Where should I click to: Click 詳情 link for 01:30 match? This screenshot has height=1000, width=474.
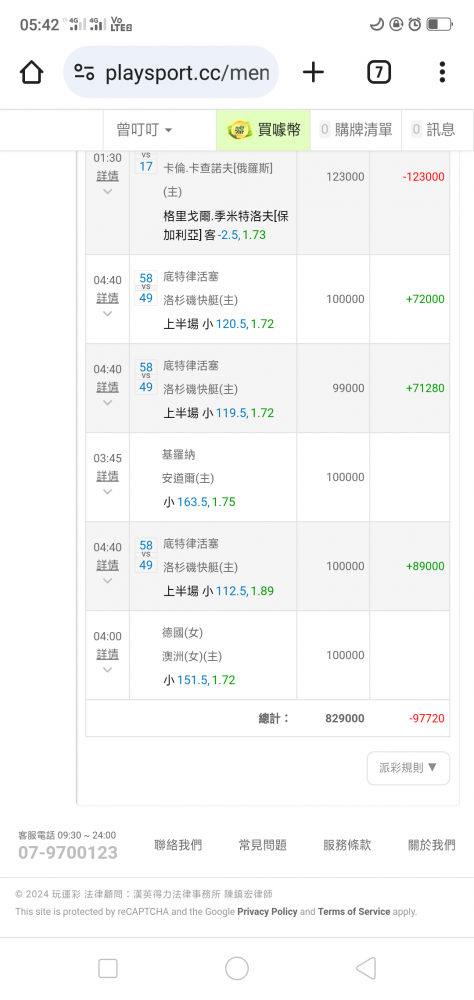pyautogui.click(x=107, y=175)
